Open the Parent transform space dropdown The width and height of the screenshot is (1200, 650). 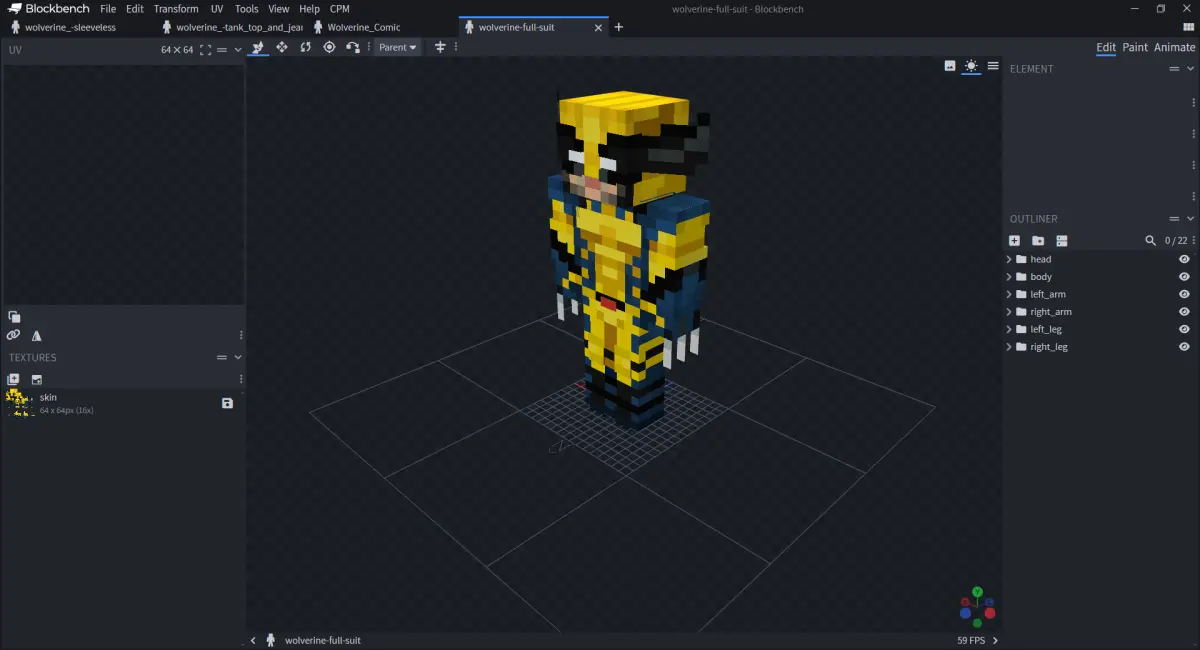(398, 47)
